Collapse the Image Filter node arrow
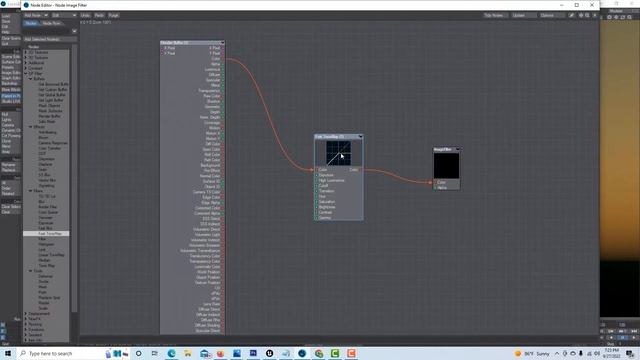640x360 pixels. click(x=458, y=149)
